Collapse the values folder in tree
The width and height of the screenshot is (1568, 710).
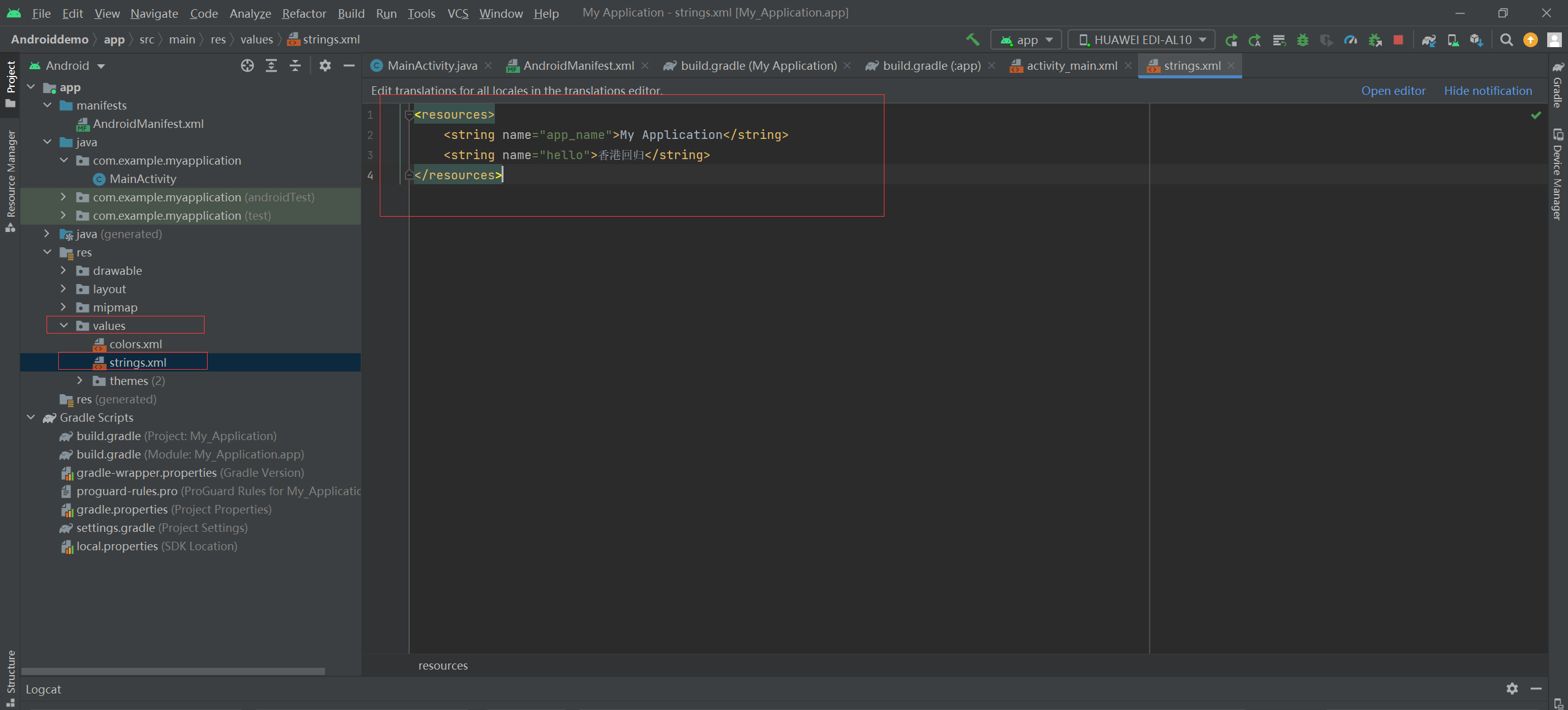(x=64, y=326)
